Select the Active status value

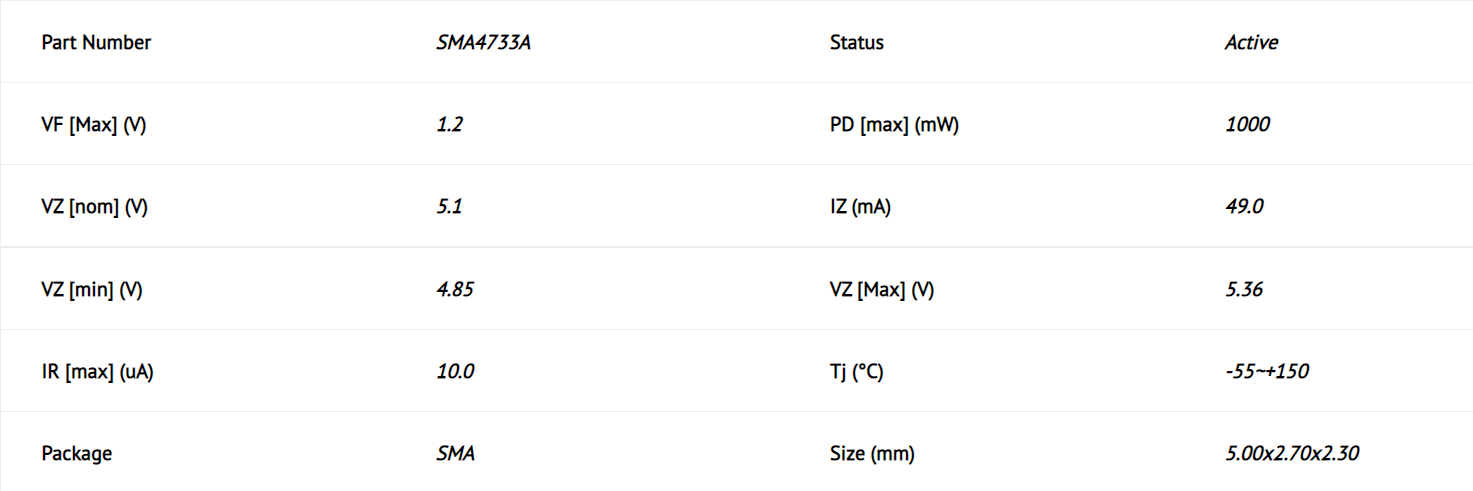pos(1251,42)
